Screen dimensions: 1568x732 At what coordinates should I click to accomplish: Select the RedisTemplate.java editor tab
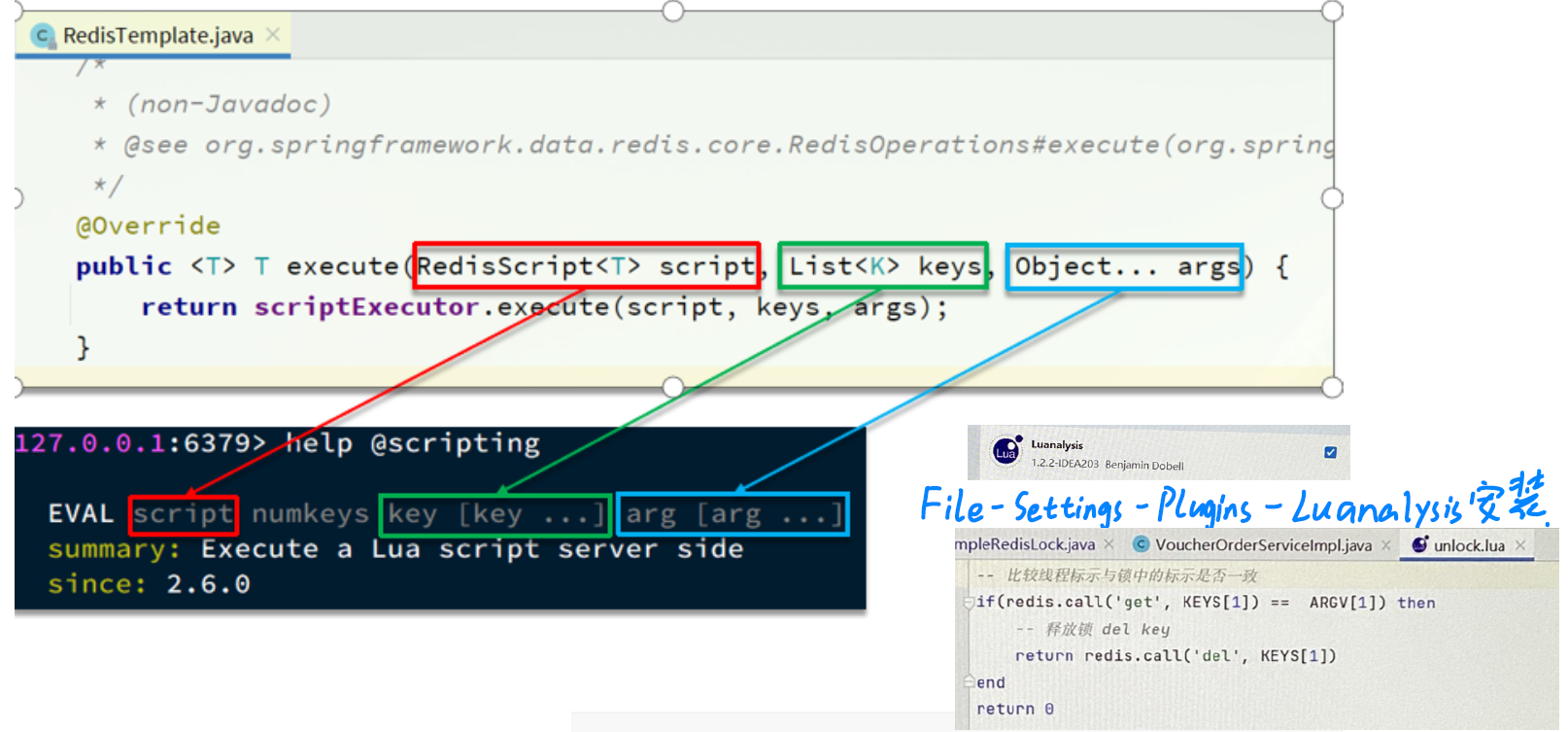coord(153,36)
